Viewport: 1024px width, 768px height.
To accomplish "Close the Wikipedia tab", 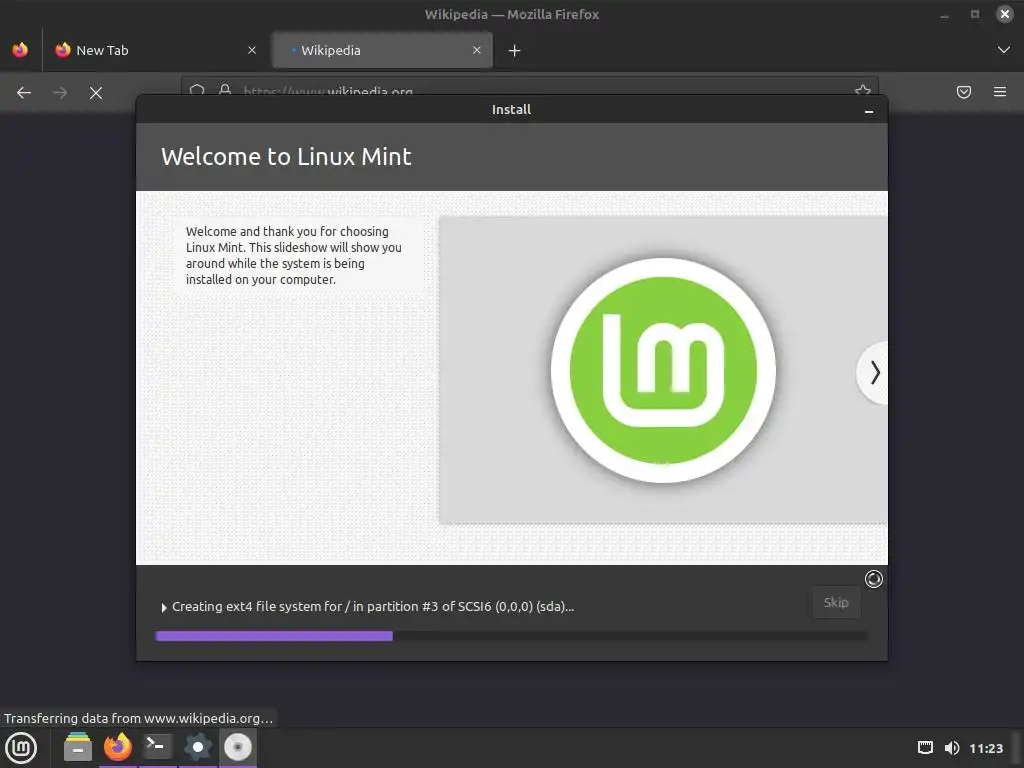I will pos(477,50).
